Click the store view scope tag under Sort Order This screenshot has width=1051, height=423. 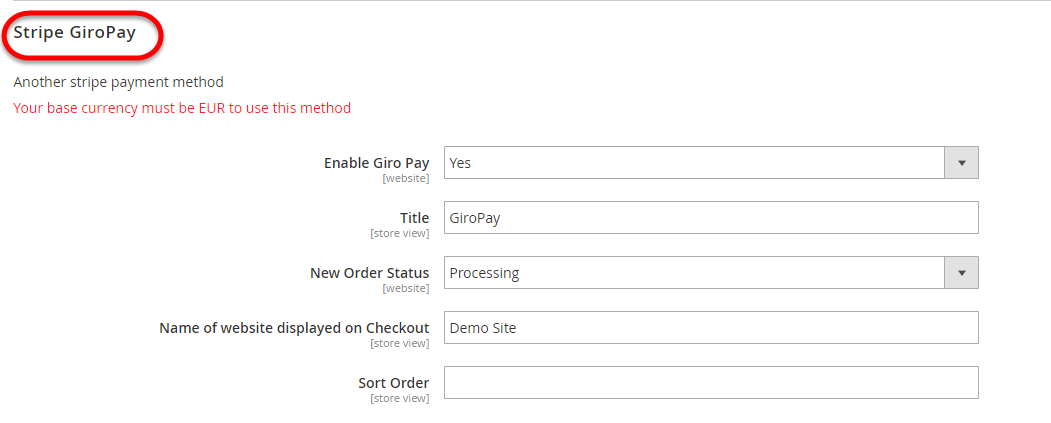pos(399,399)
